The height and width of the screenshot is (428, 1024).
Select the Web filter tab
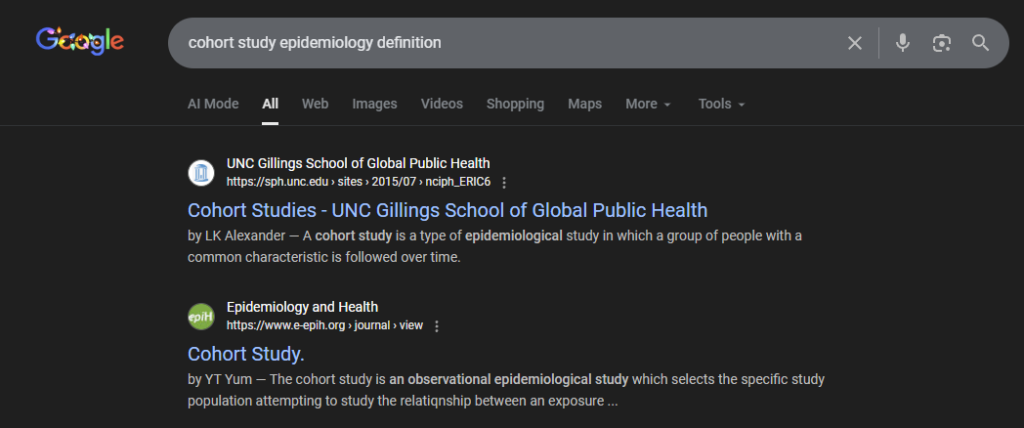315,104
